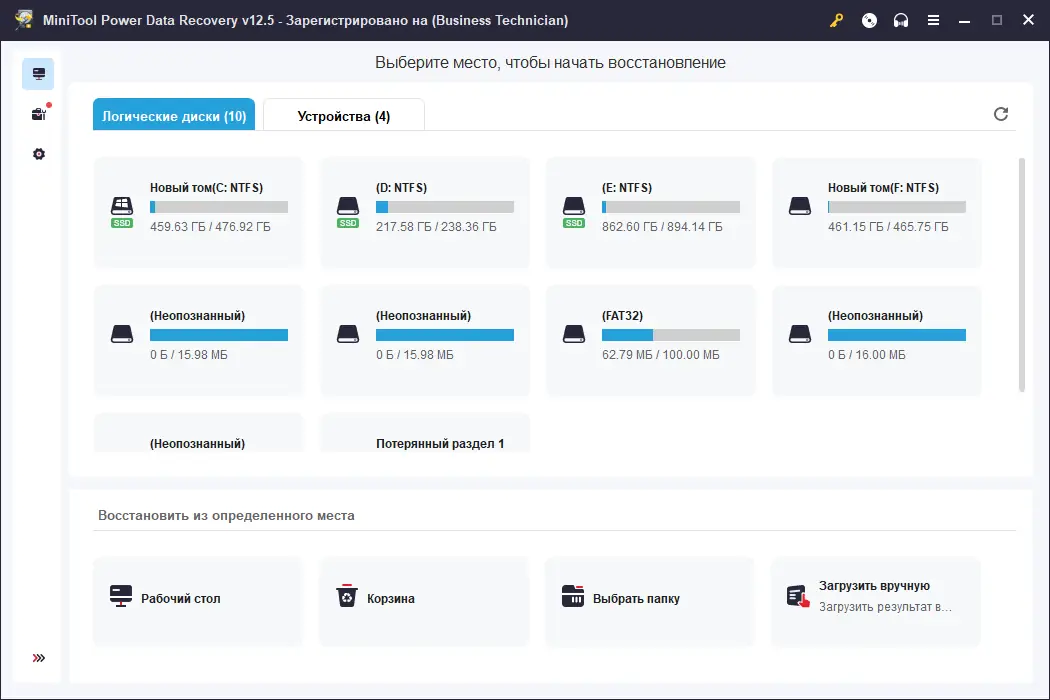Screen dimensions: 1050x700
Task: Select the (E: NTFS) partition card
Action: (x=650, y=212)
